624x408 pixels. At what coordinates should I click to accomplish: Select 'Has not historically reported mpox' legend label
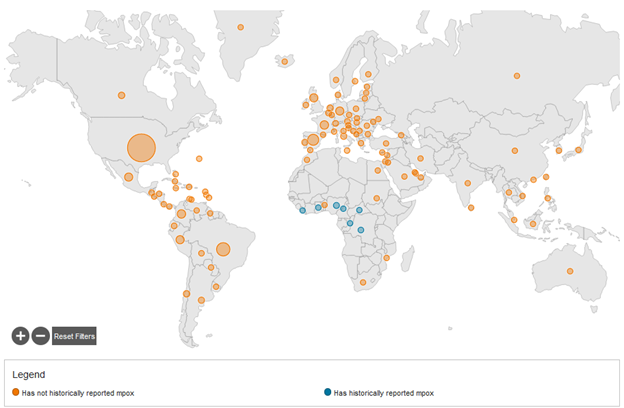point(77,393)
